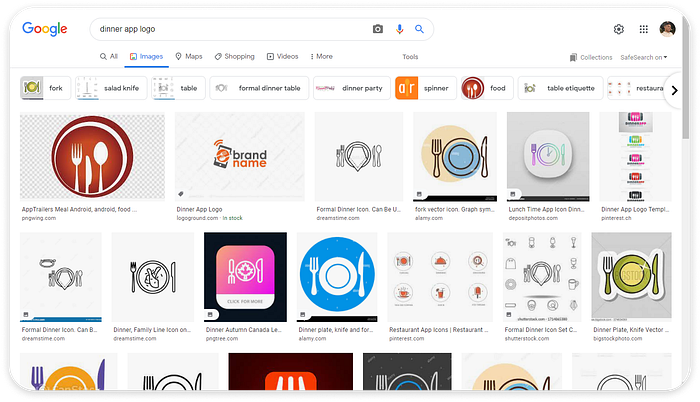The height and width of the screenshot is (402, 700).
Task: Select the table etiquette filter chip
Action: (560, 88)
